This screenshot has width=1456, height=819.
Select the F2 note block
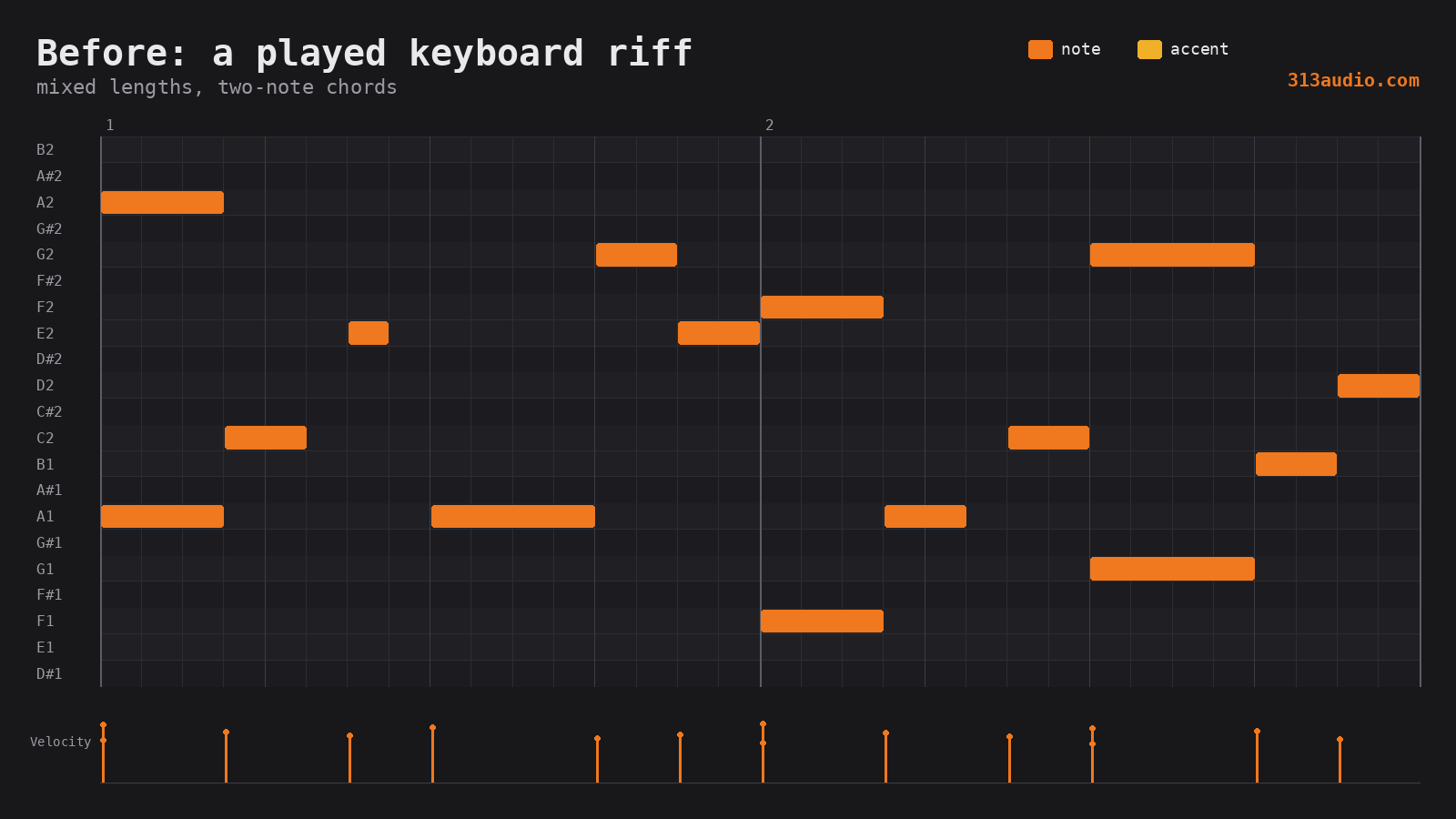click(x=822, y=307)
